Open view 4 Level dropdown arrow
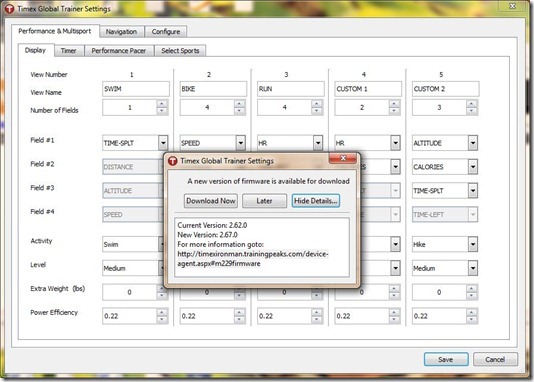 pos(395,268)
